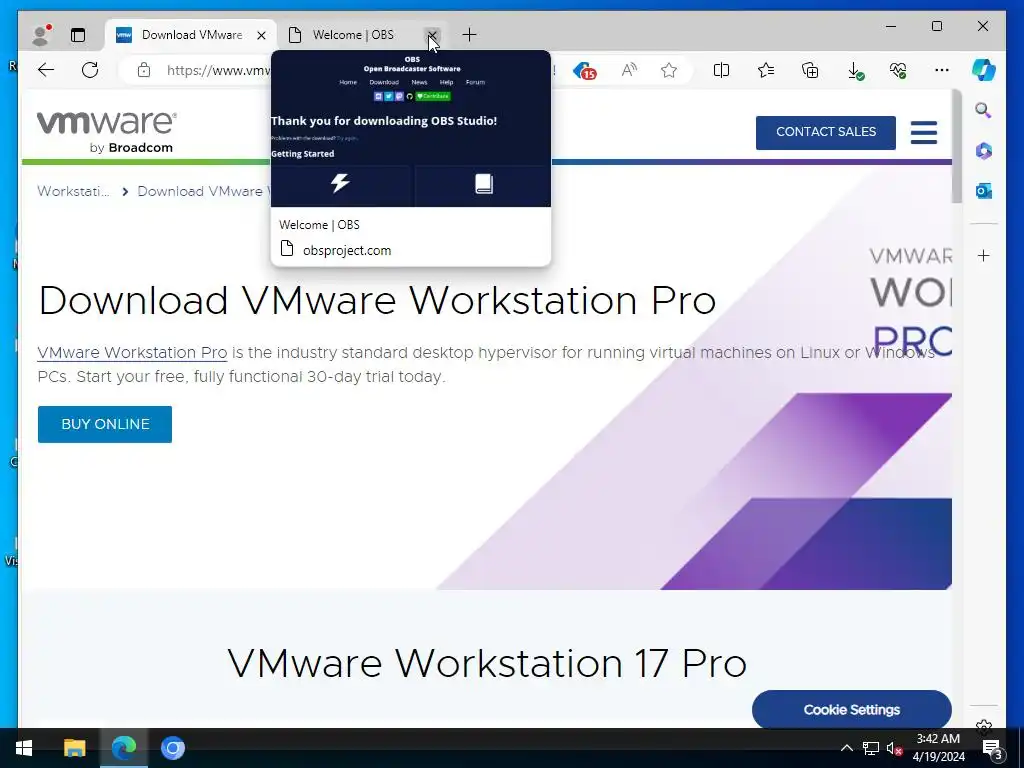This screenshot has height=768, width=1024.
Task: Click the BUY ONLINE button
Action: point(104,424)
